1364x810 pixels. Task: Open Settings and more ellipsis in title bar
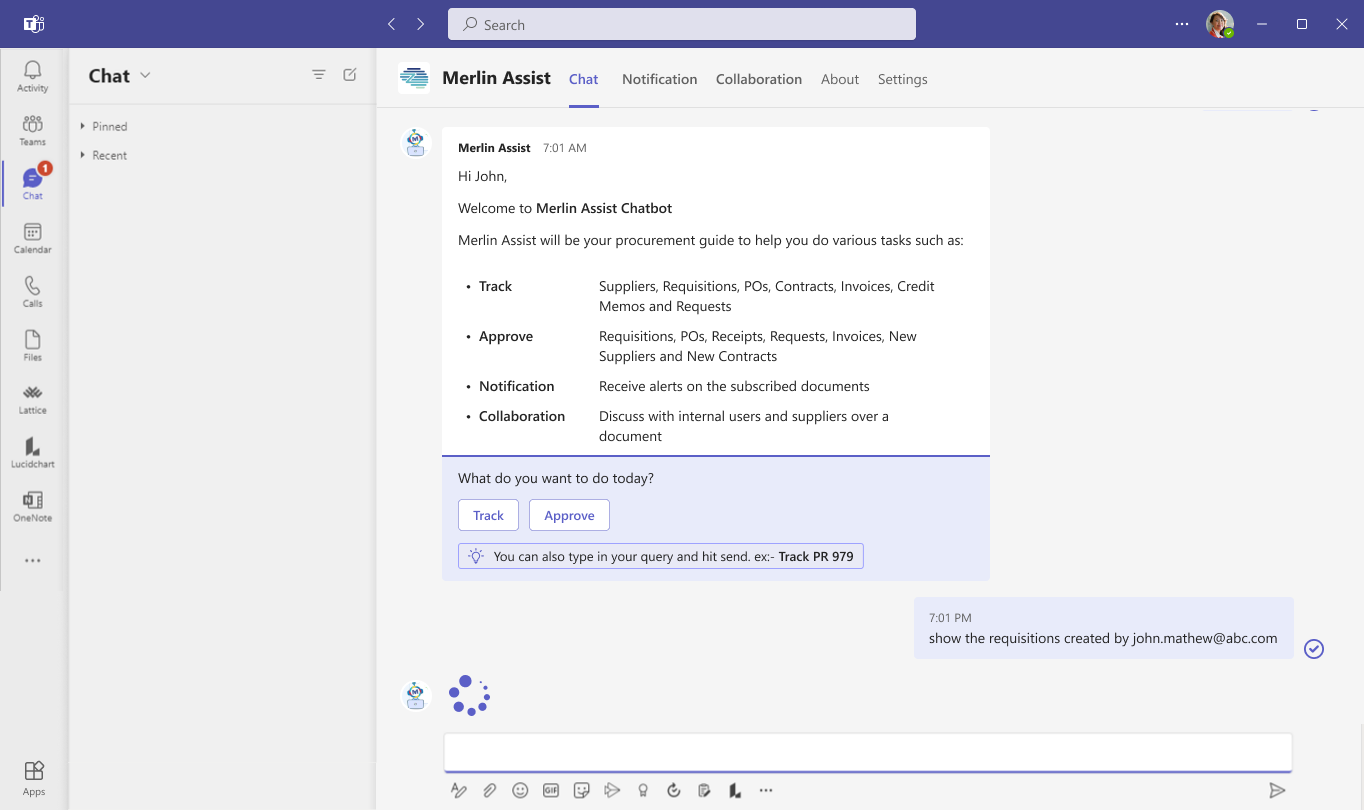pyautogui.click(x=1182, y=24)
